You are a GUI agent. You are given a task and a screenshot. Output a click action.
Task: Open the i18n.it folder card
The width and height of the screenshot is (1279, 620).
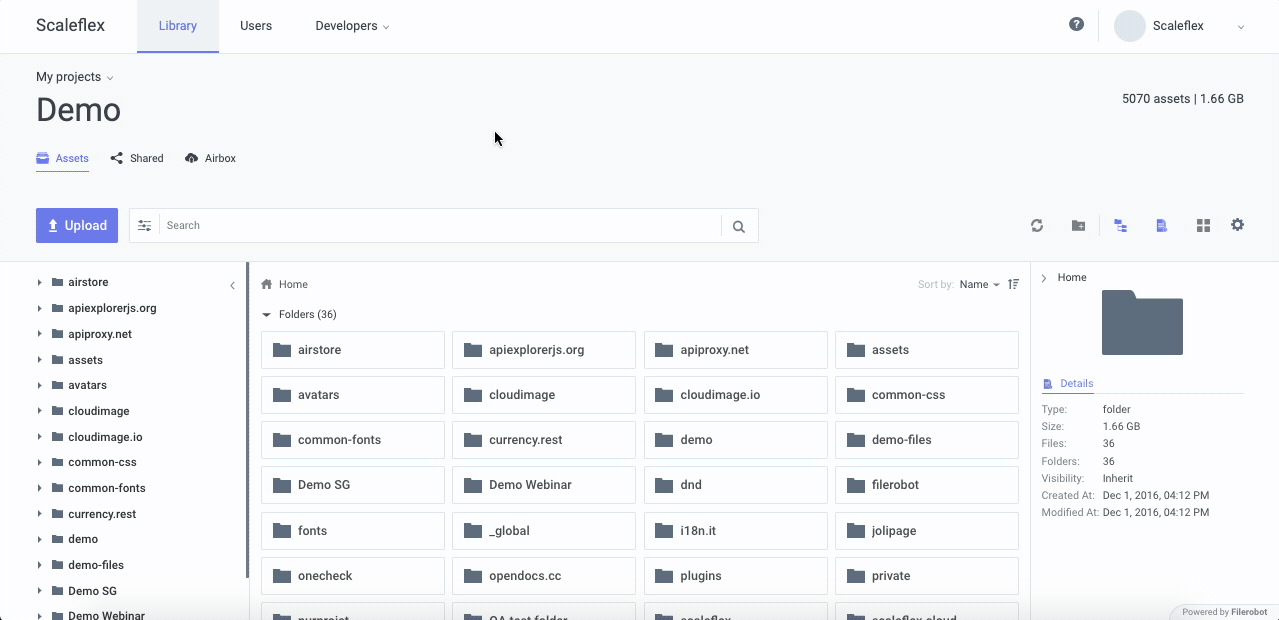click(x=736, y=531)
